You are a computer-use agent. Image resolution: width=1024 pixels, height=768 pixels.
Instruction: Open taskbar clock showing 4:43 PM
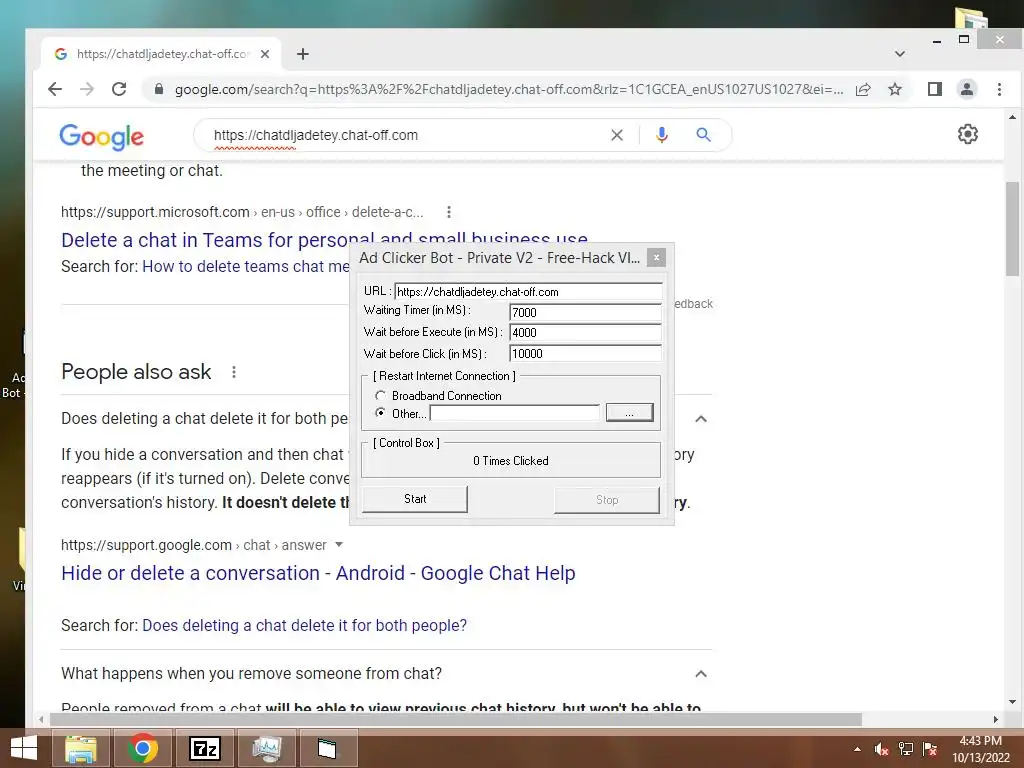pos(980,749)
